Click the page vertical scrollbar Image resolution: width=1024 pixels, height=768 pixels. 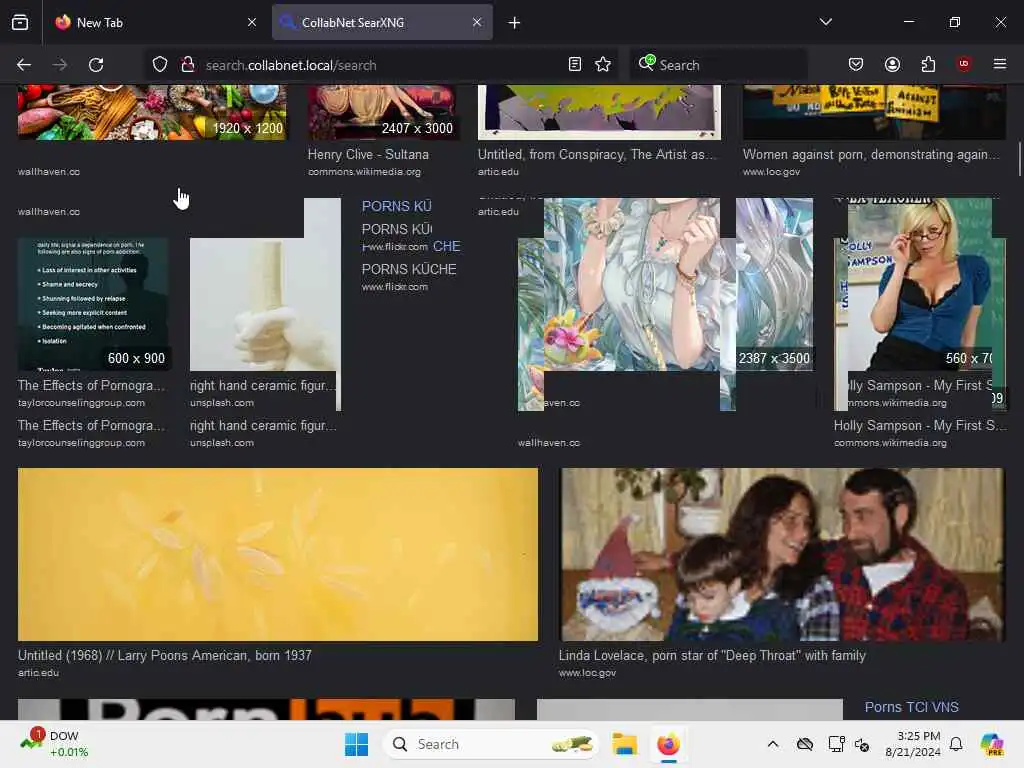[x=1019, y=159]
